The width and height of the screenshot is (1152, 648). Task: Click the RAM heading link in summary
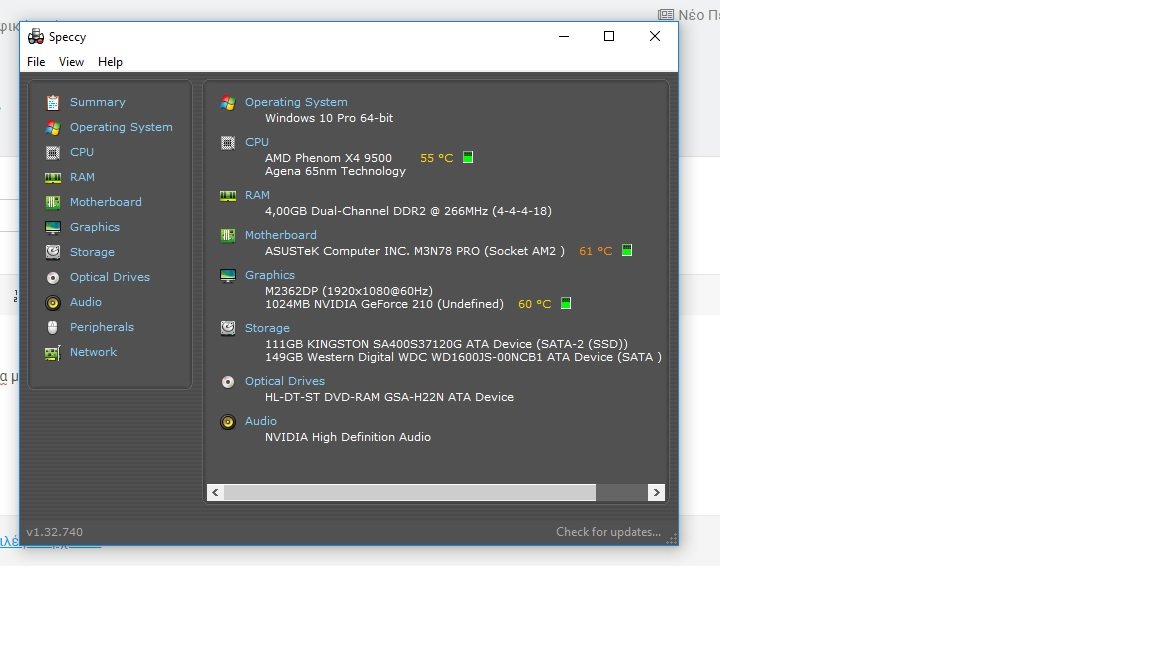tap(257, 195)
